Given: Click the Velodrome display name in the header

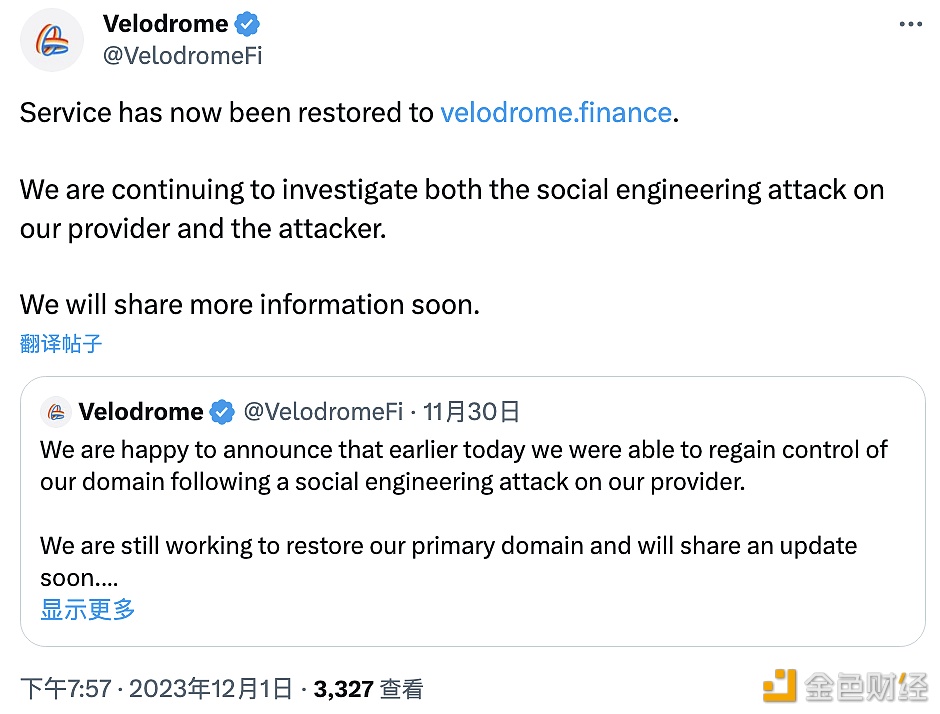Looking at the screenshot, I should click(165, 24).
